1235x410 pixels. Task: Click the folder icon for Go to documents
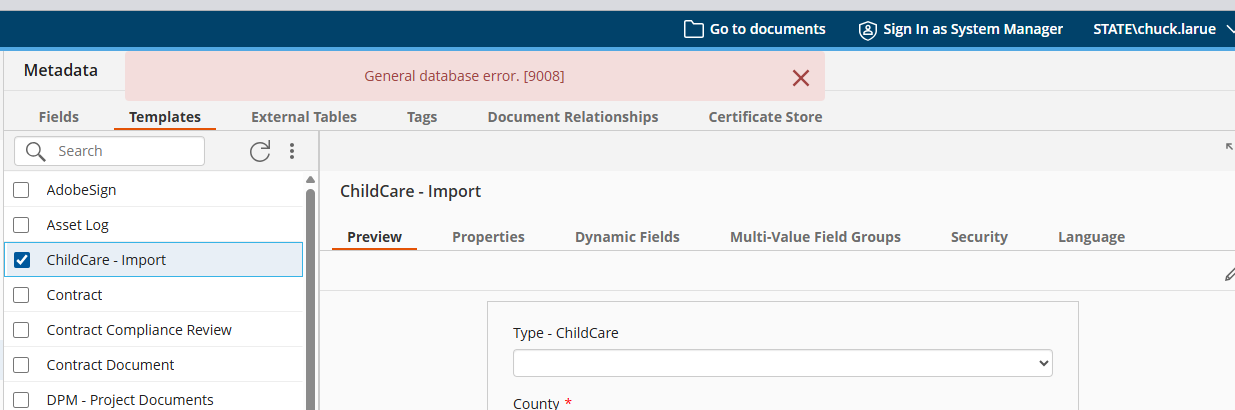[693, 29]
